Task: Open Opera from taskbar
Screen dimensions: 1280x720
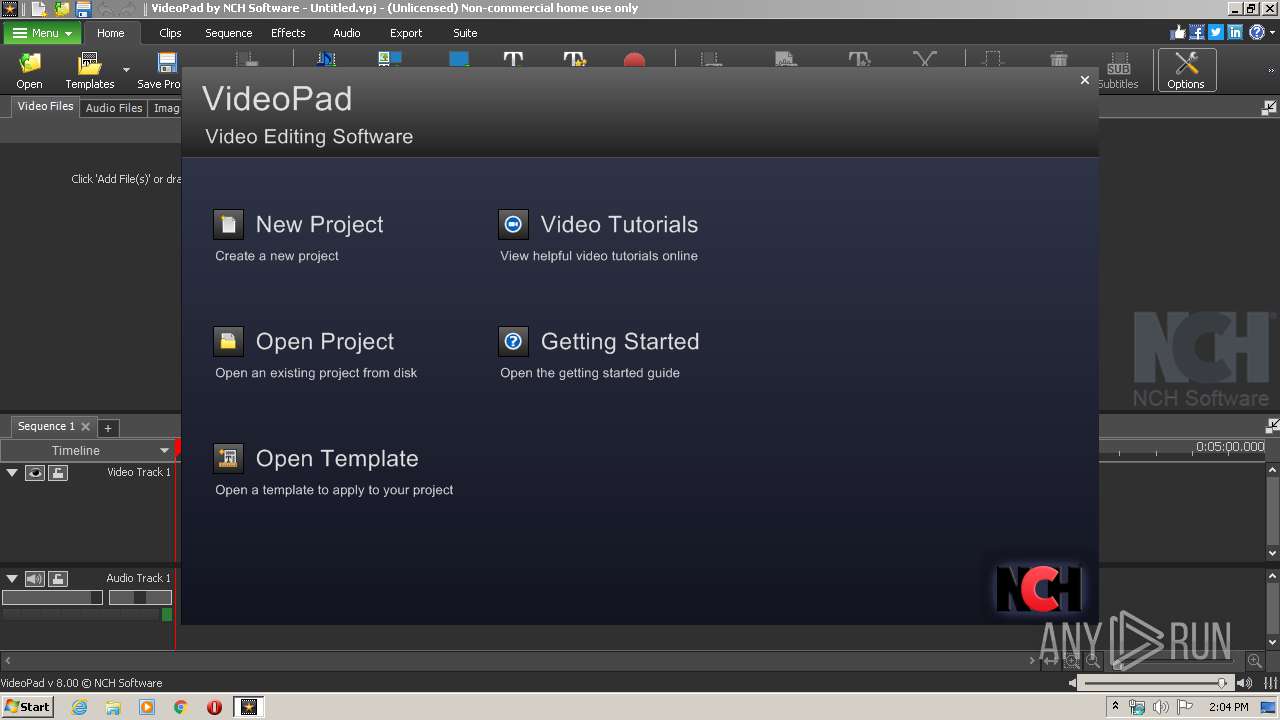Action: pyautogui.click(x=214, y=707)
